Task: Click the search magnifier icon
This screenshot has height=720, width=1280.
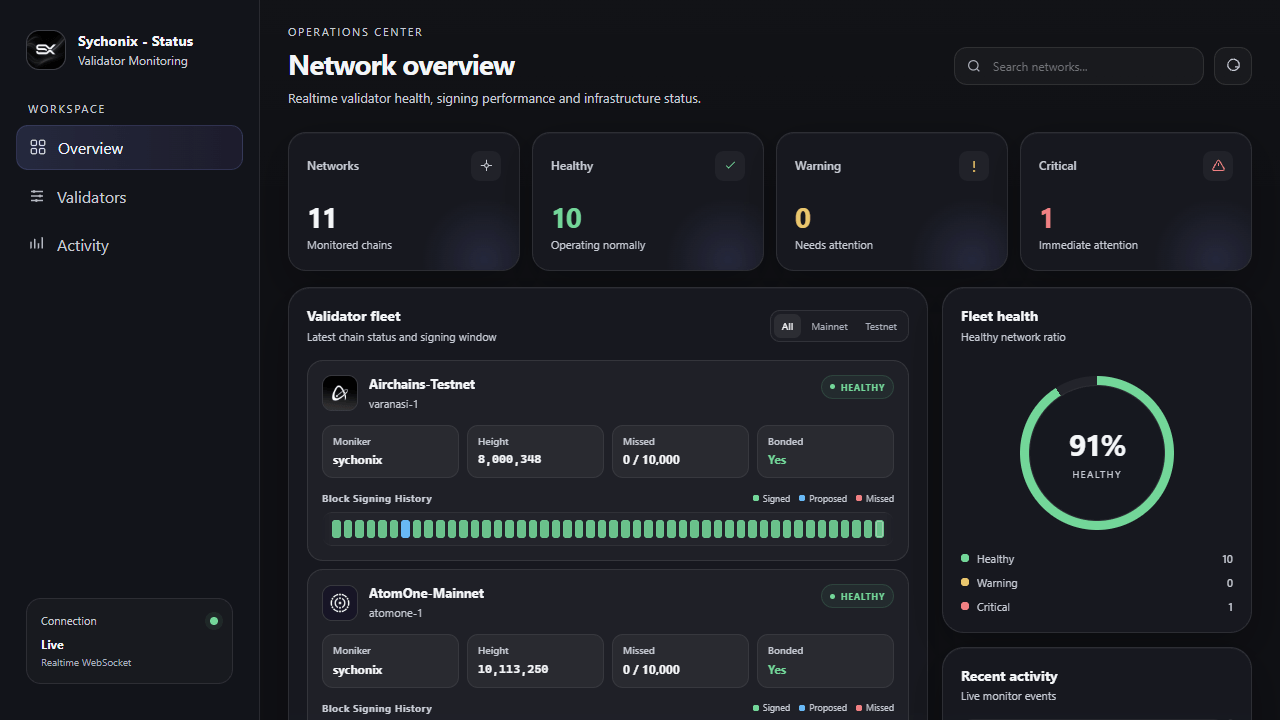Action: point(974,66)
